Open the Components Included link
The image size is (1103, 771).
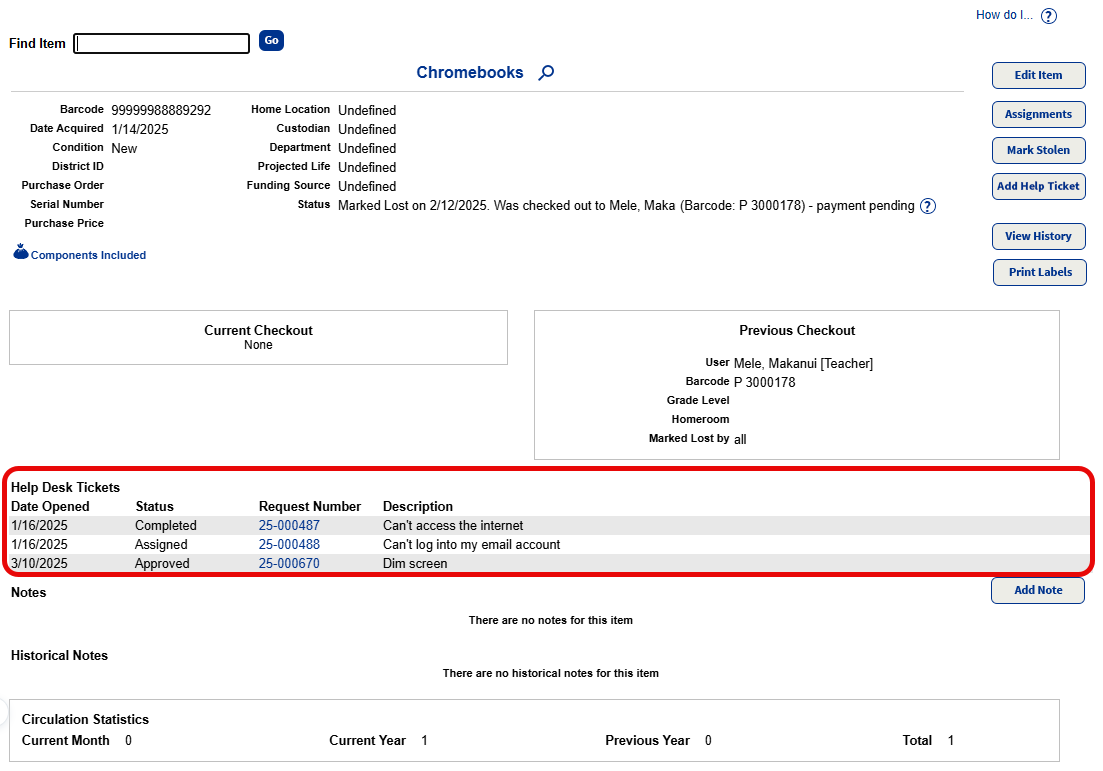tap(89, 255)
